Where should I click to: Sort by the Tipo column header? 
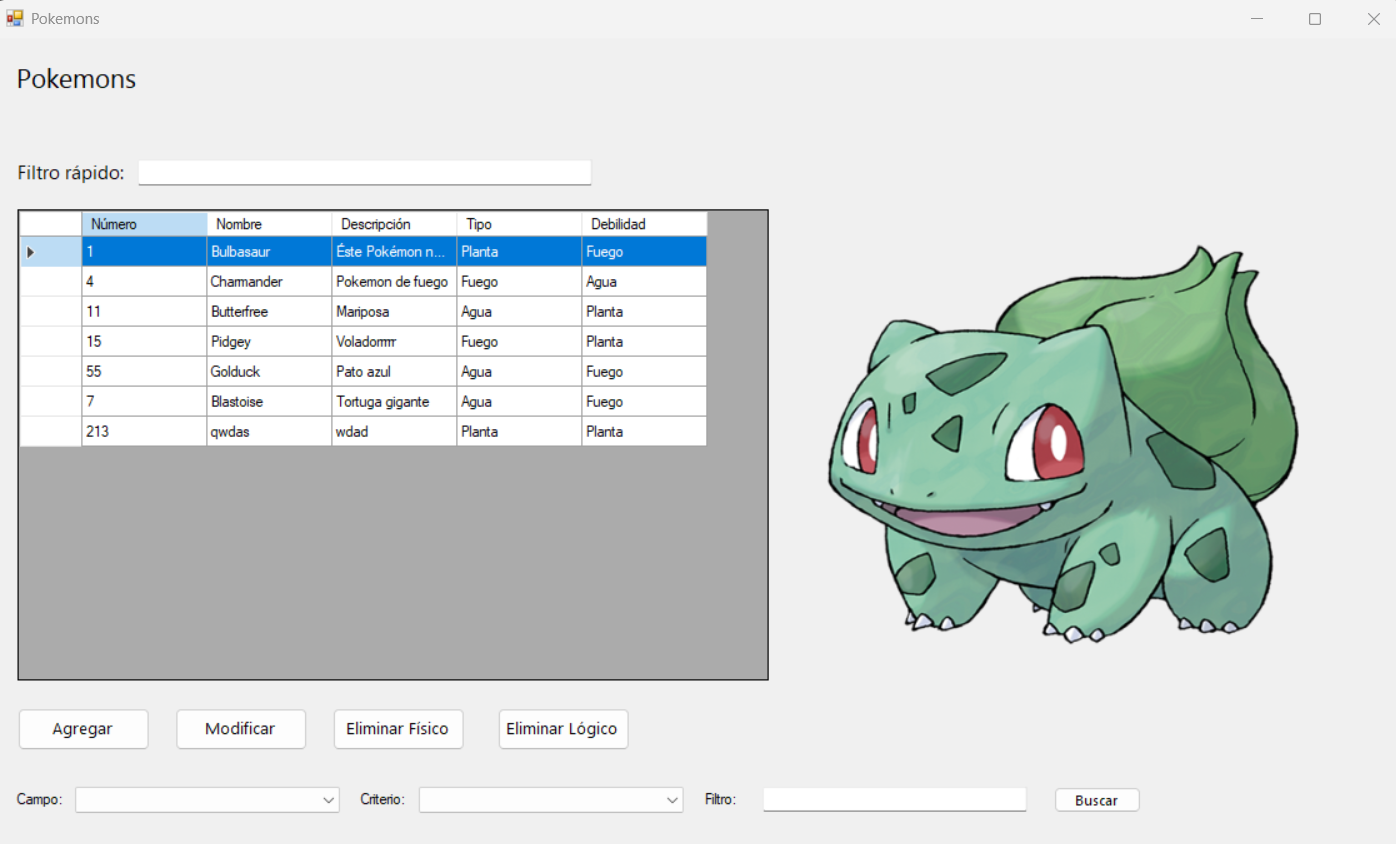(x=519, y=224)
